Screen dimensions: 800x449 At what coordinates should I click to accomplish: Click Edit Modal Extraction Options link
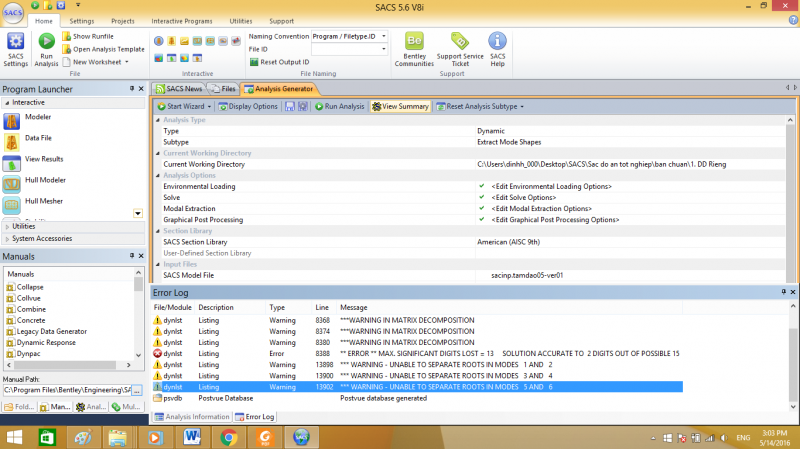(x=541, y=209)
